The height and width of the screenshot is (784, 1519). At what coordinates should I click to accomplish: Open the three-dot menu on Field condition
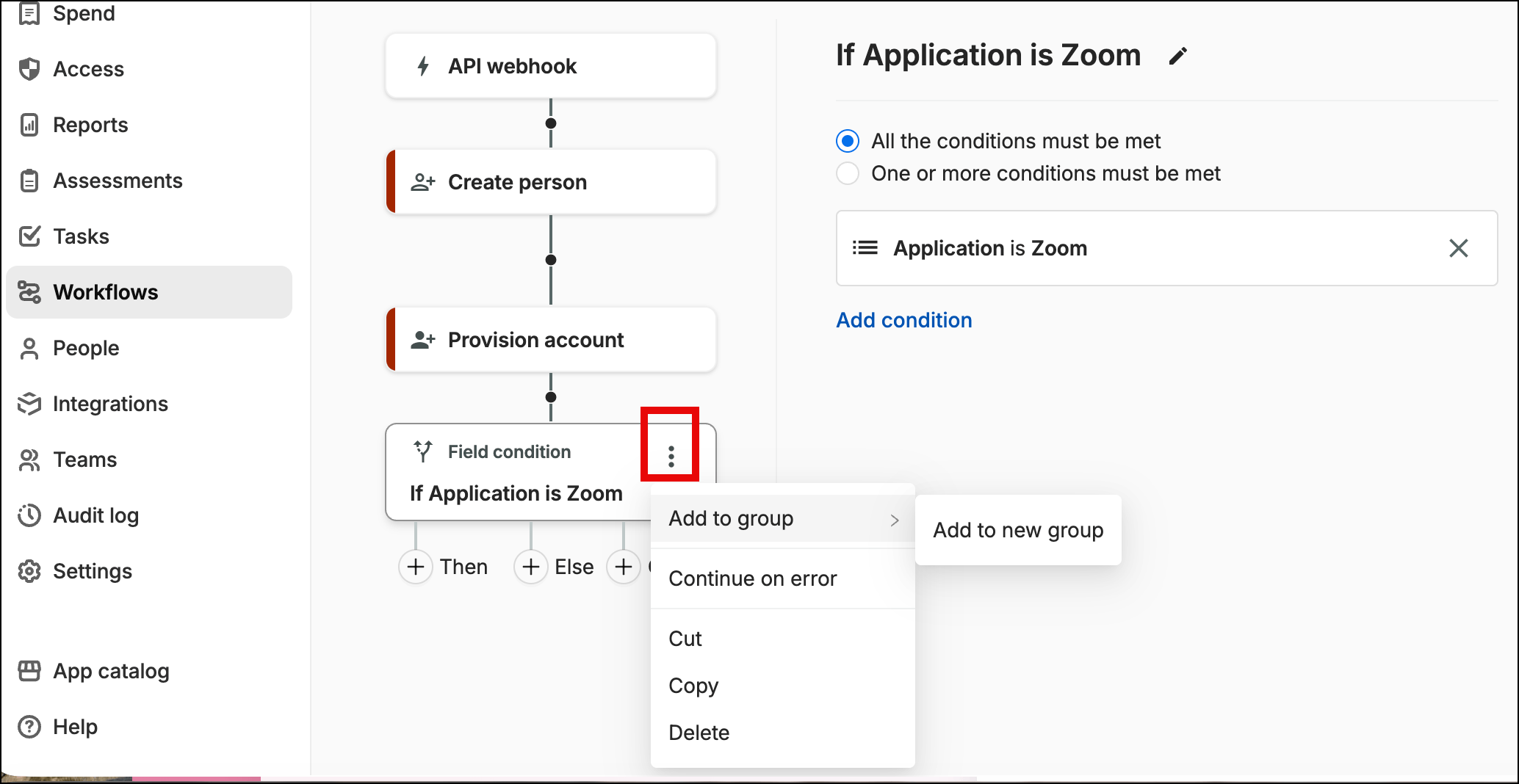671,456
